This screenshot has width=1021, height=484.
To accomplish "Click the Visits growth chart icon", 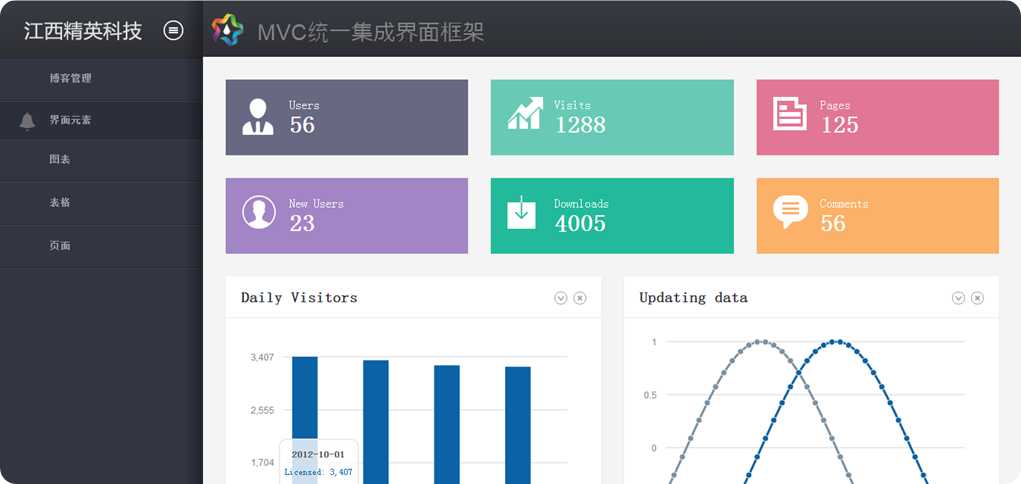I will [x=525, y=113].
